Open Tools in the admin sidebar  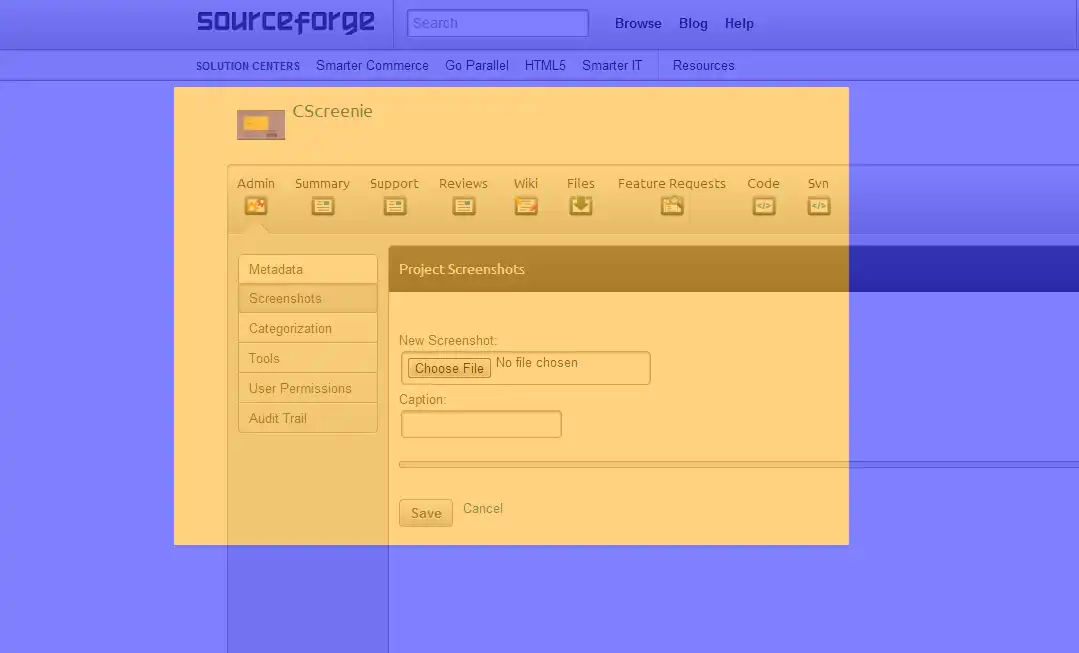point(308,358)
